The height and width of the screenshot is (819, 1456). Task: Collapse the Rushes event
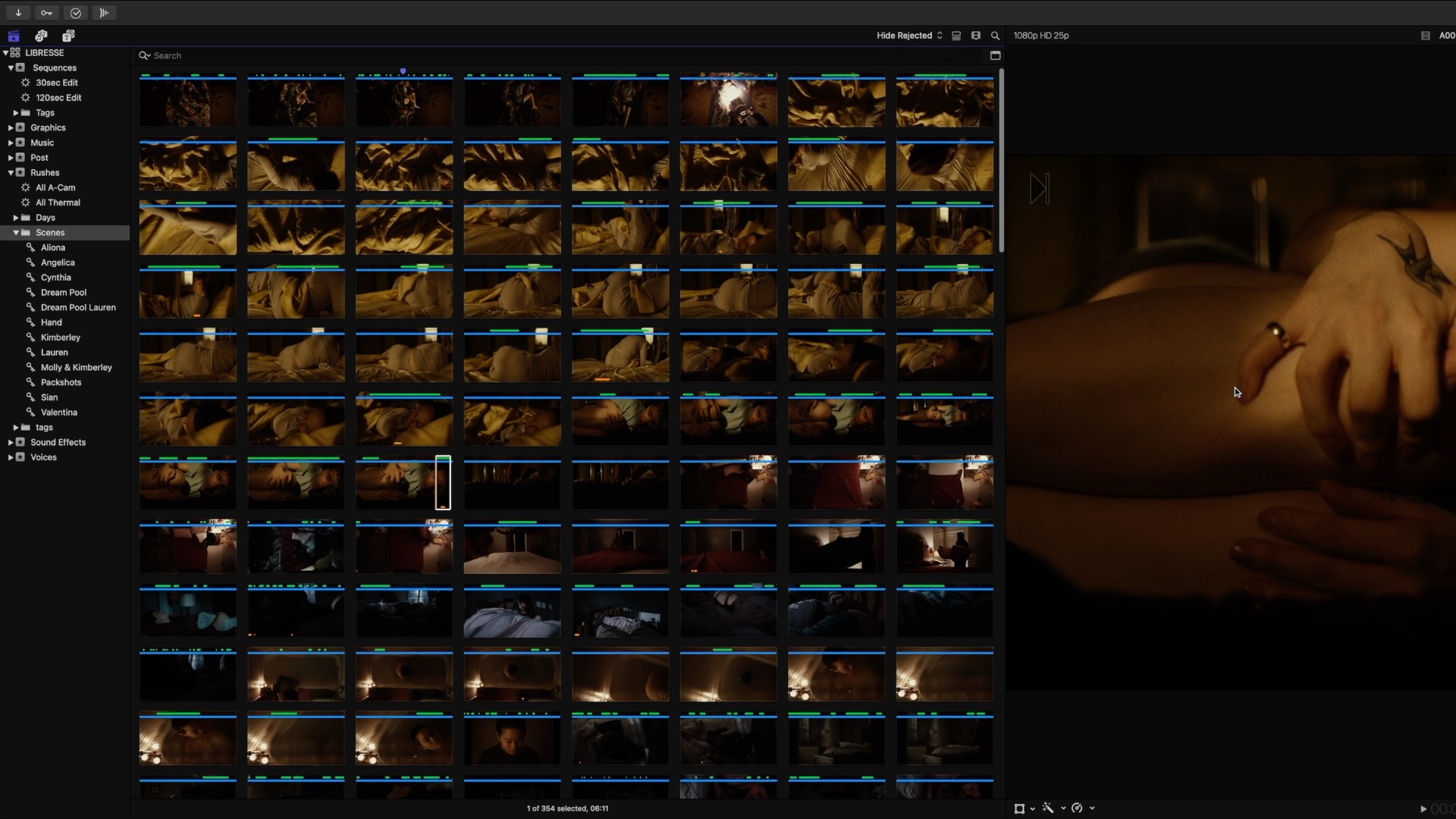point(11,173)
